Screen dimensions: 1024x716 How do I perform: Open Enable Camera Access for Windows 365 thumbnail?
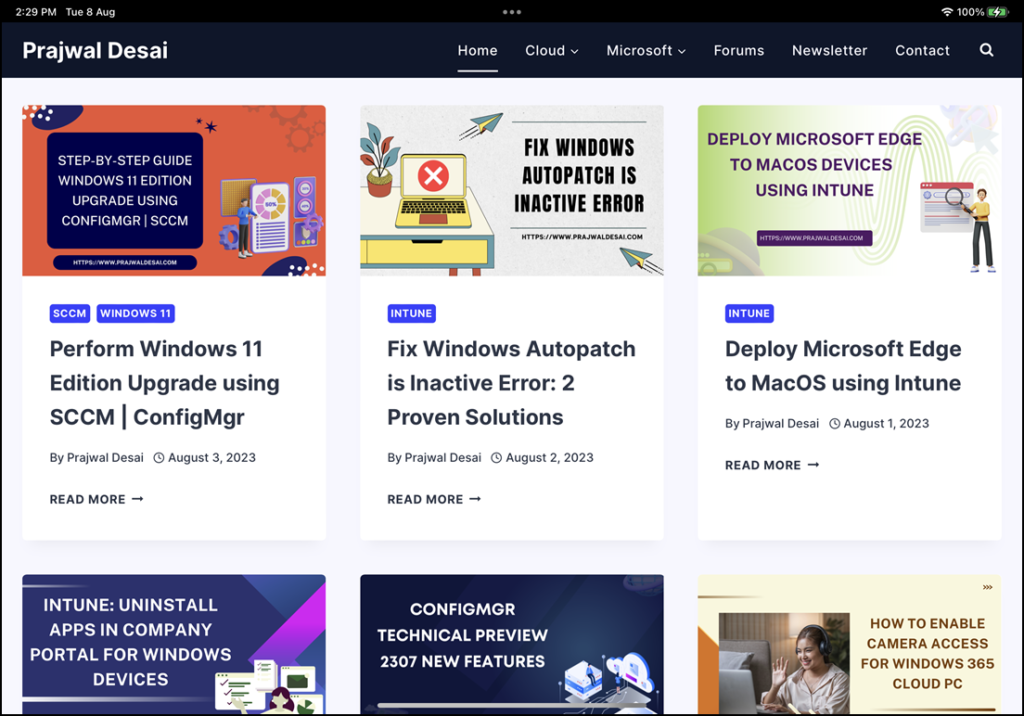(849, 644)
